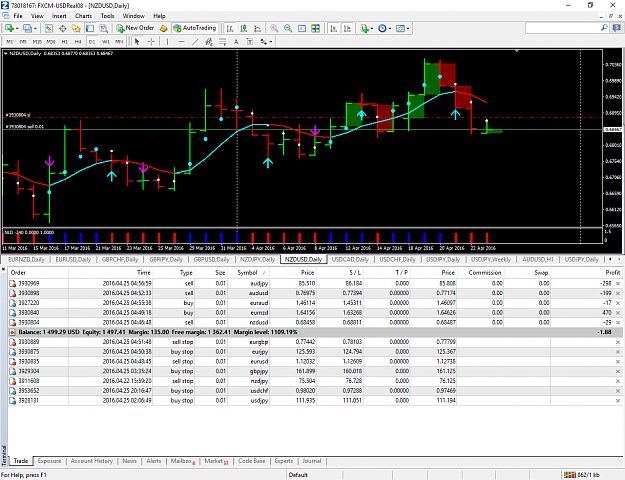Viewport: 625px width, 480px height.
Task: Open the File menu
Action: point(18,16)
